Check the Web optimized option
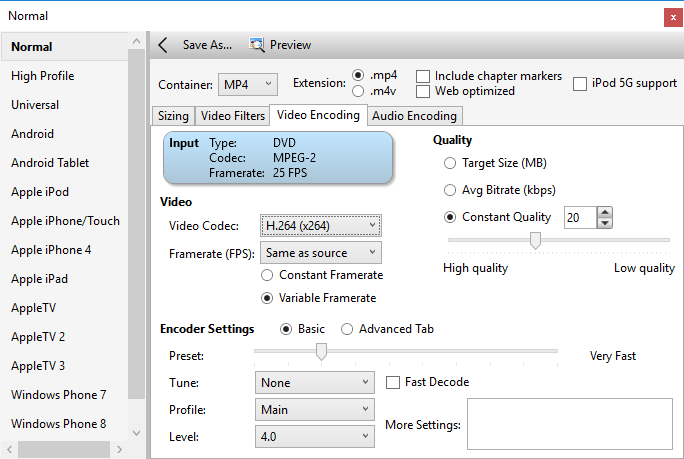The image size is (684, 459). pyautogui.click(x=424, y=91)
